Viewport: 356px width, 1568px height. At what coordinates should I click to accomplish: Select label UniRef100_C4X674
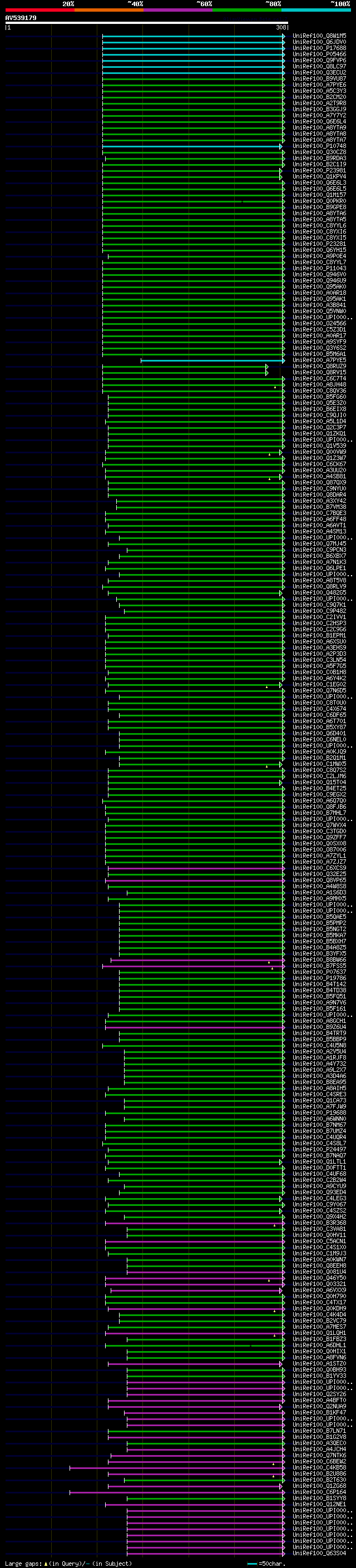click(319, 709)
